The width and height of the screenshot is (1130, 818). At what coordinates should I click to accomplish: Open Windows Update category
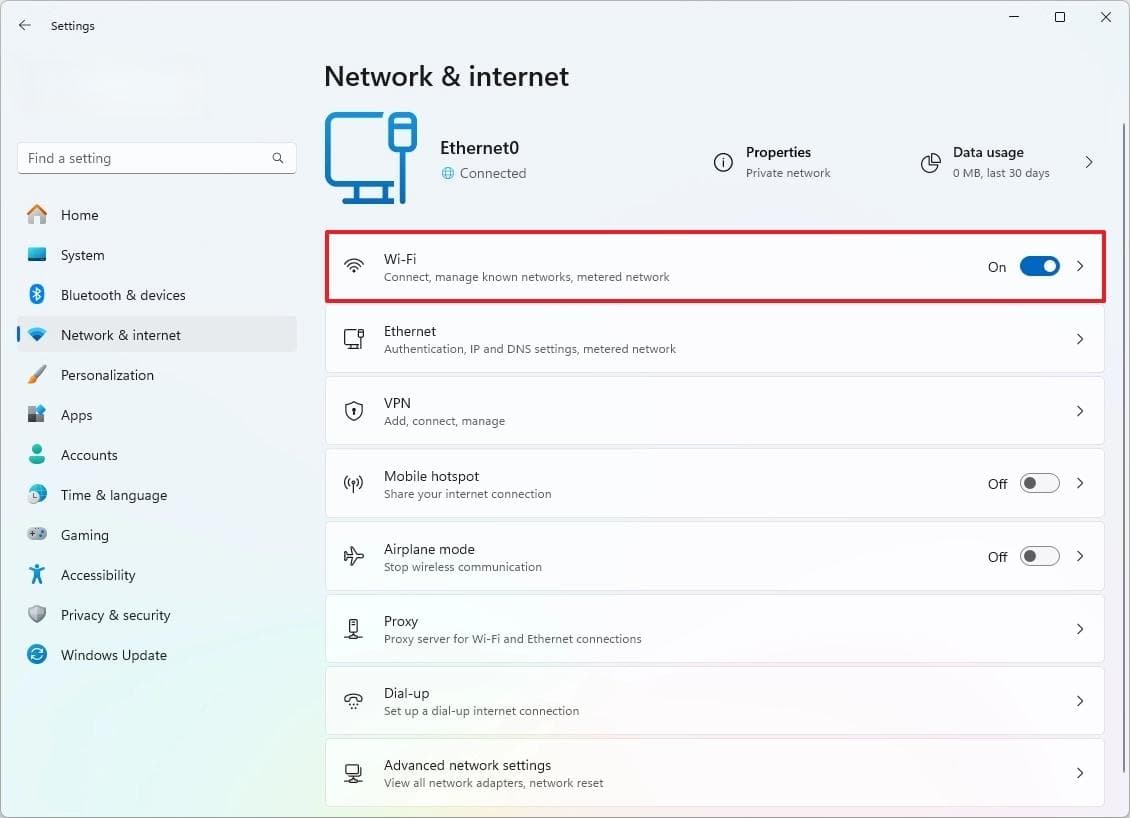[157, 654]
